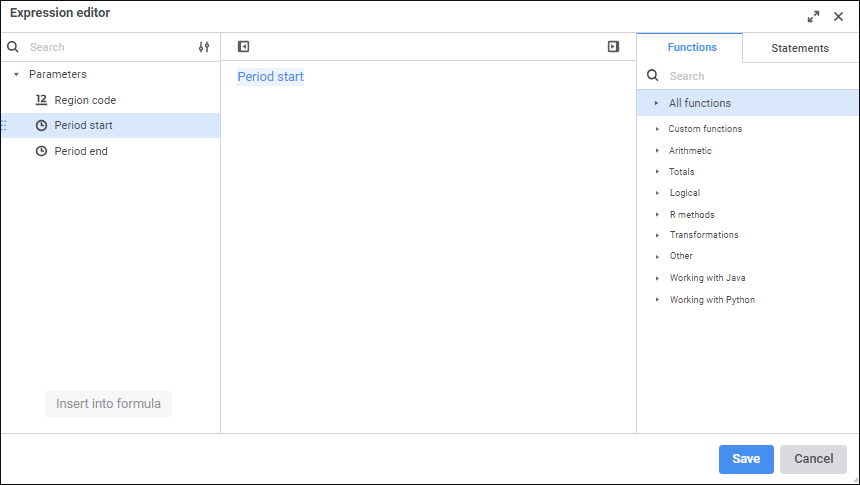Save the expression

pos(745,459)
